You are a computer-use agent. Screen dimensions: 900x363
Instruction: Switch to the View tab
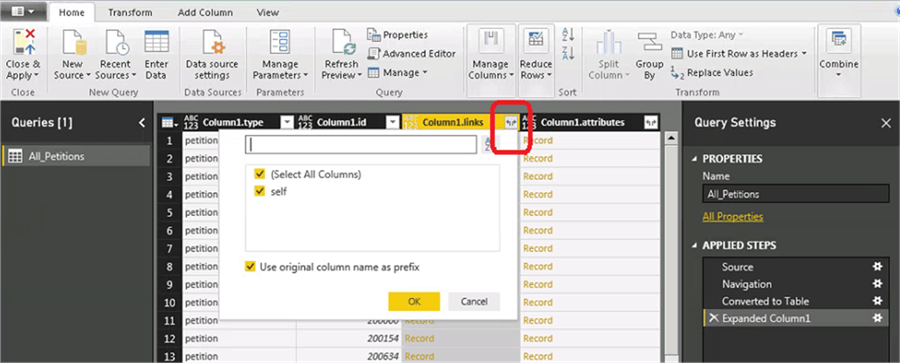click(x=268, y=12)
